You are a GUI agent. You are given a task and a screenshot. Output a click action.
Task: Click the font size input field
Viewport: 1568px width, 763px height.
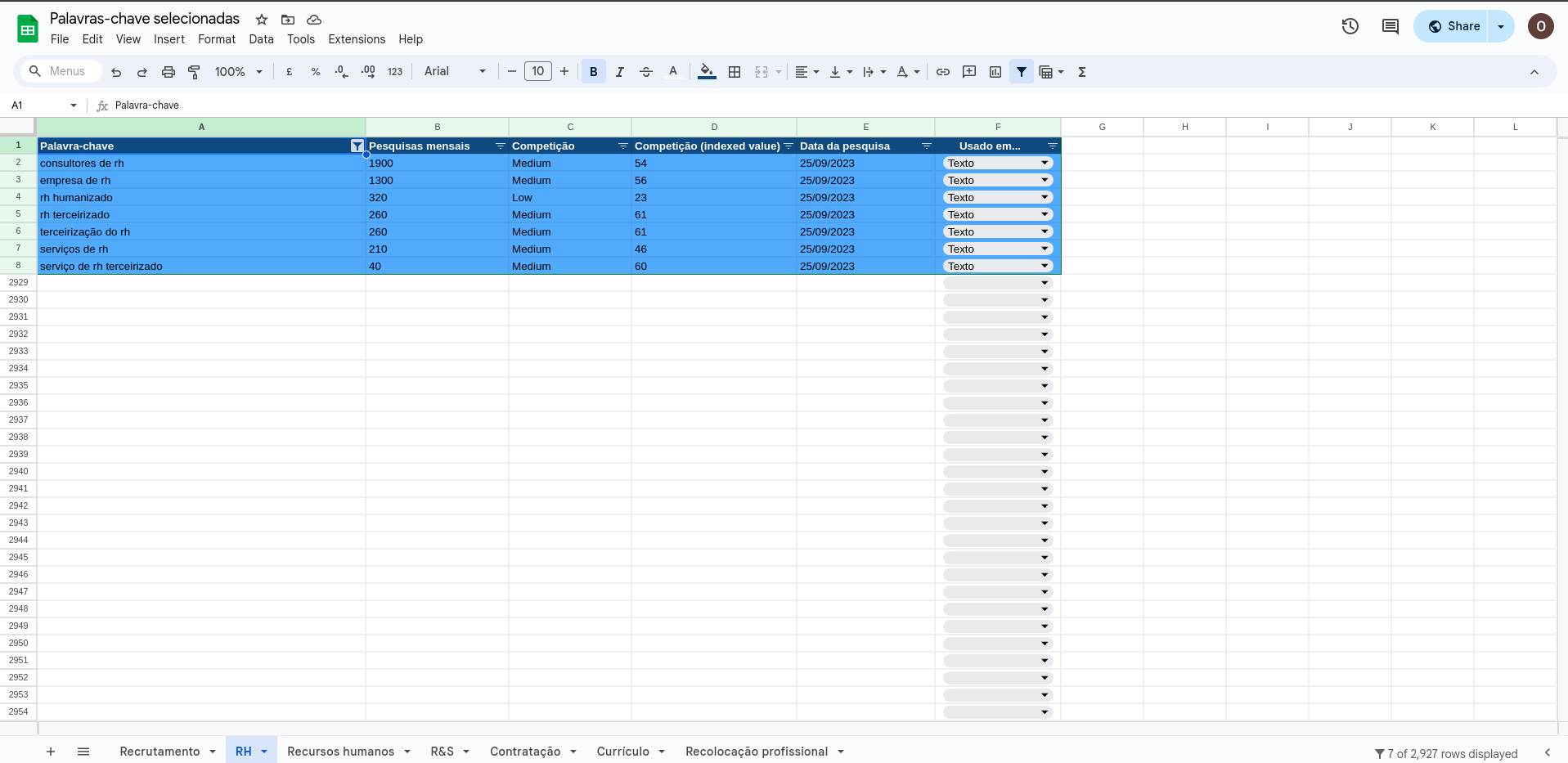[x=537, y=72]
